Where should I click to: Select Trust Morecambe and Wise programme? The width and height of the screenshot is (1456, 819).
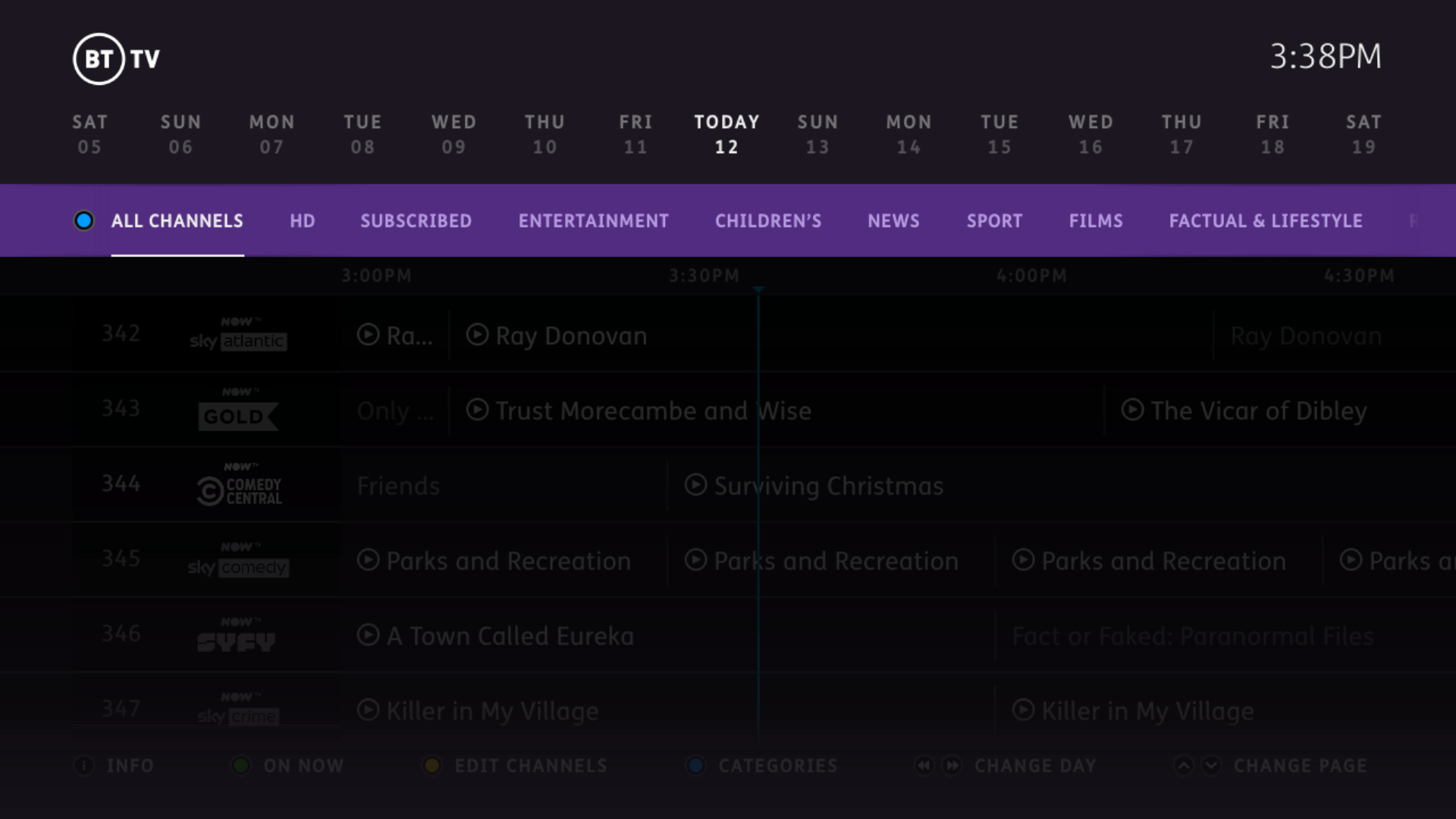[652, 411]
